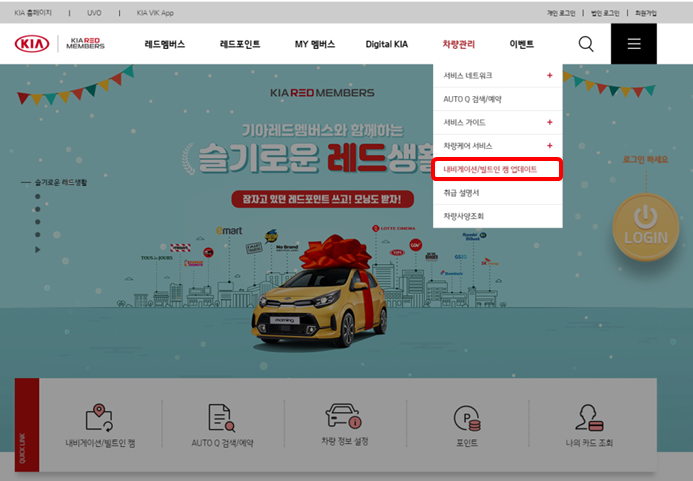
Task: Expand 서비스 가이드 plus sign
Action: click(x=550, y=122)
